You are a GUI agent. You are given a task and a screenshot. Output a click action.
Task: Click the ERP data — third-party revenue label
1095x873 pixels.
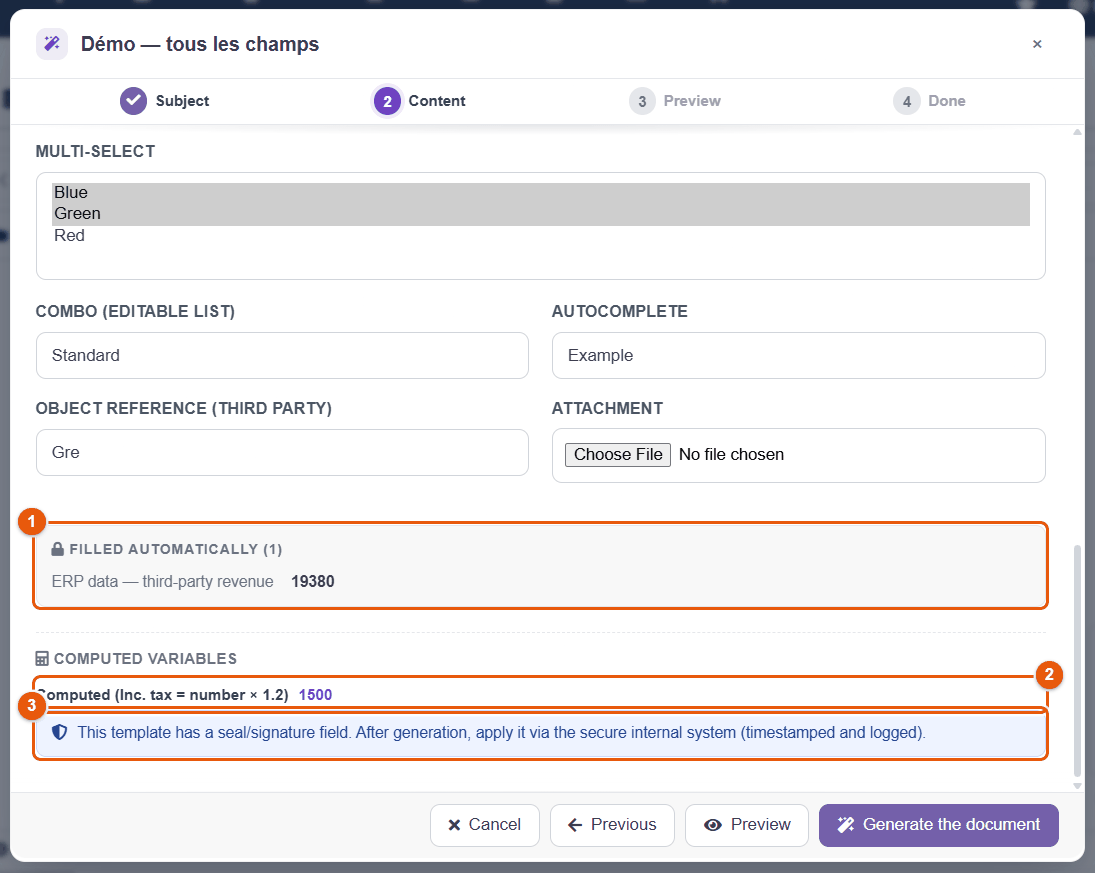click(163, 581)
